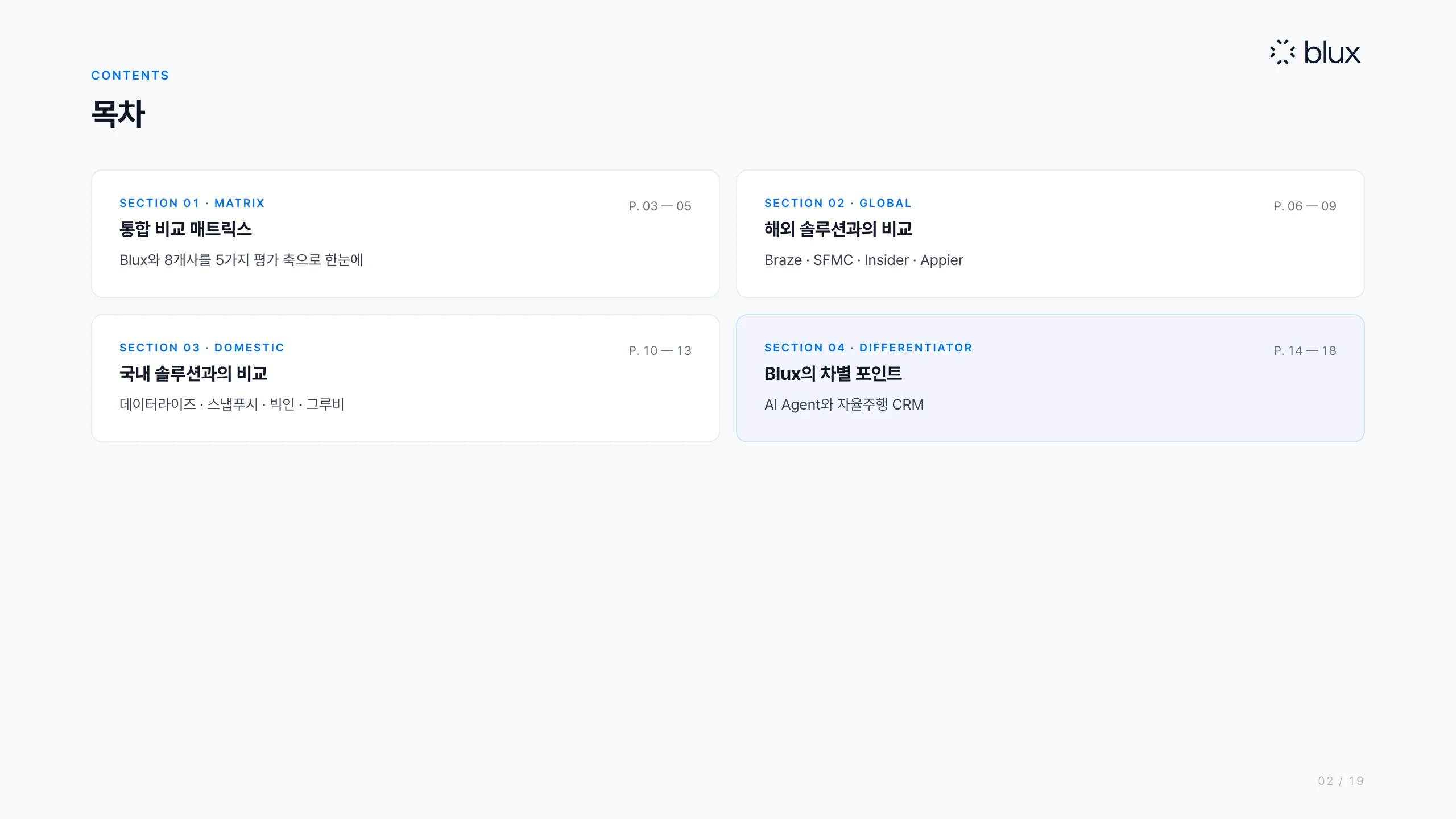Click page range 'P. 10 — 13'
Viewport: 1456px width, 819px height.
(660, 350)
